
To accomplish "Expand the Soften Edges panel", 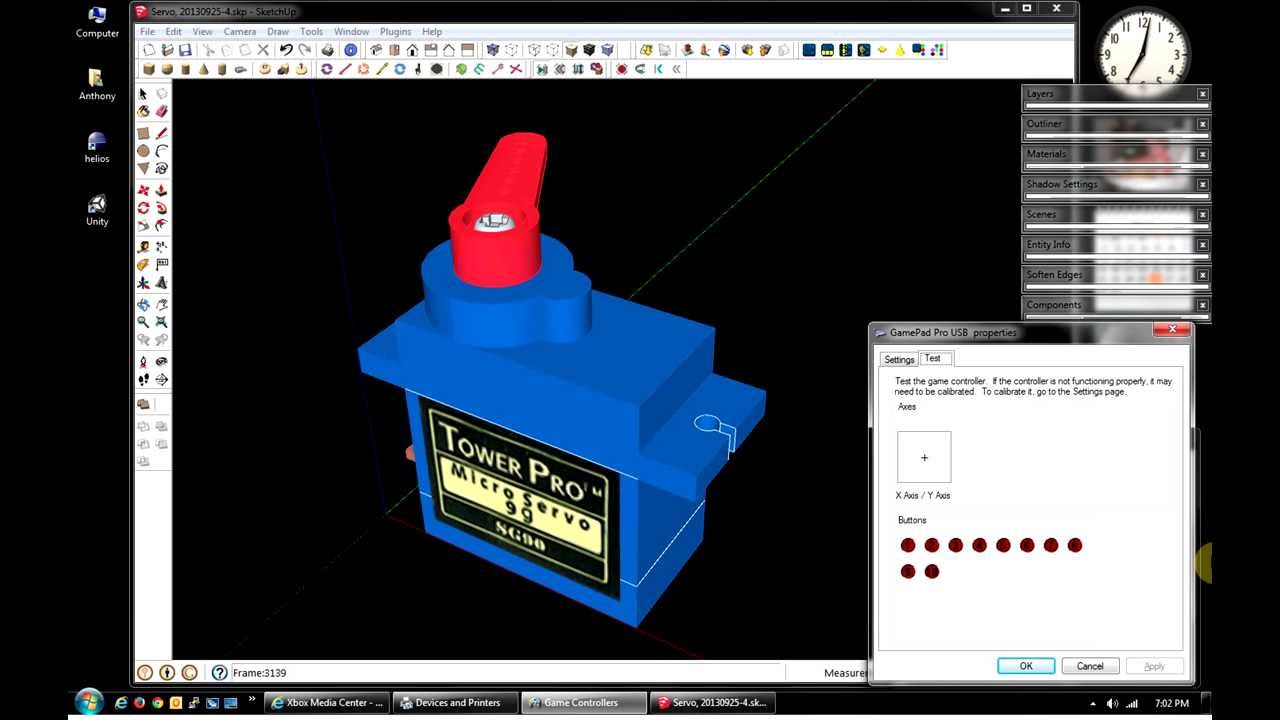I will pyautogui.click(x=1115, y=274).
